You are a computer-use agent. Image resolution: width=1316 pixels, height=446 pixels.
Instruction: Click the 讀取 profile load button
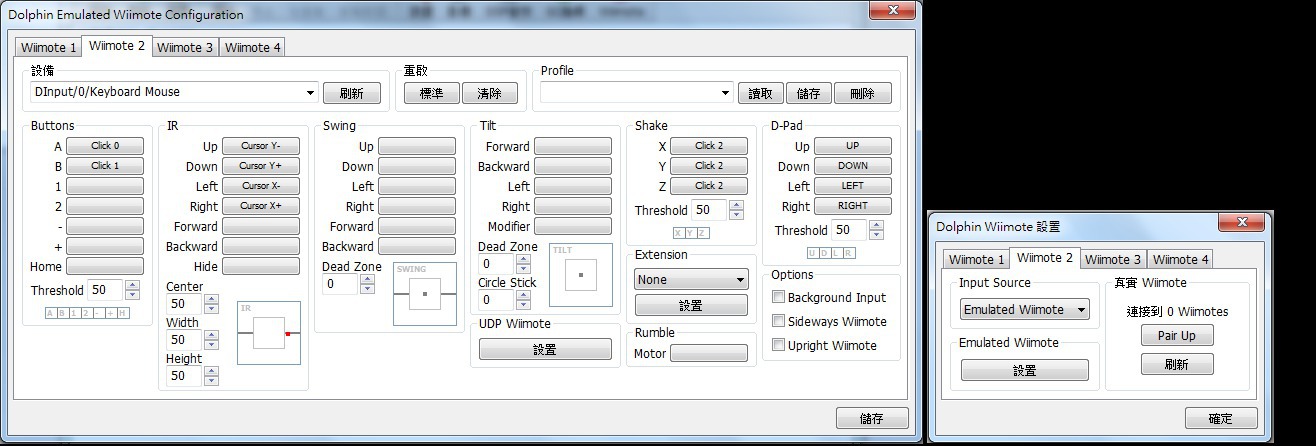pyautogui.click(x=761, y=93)
